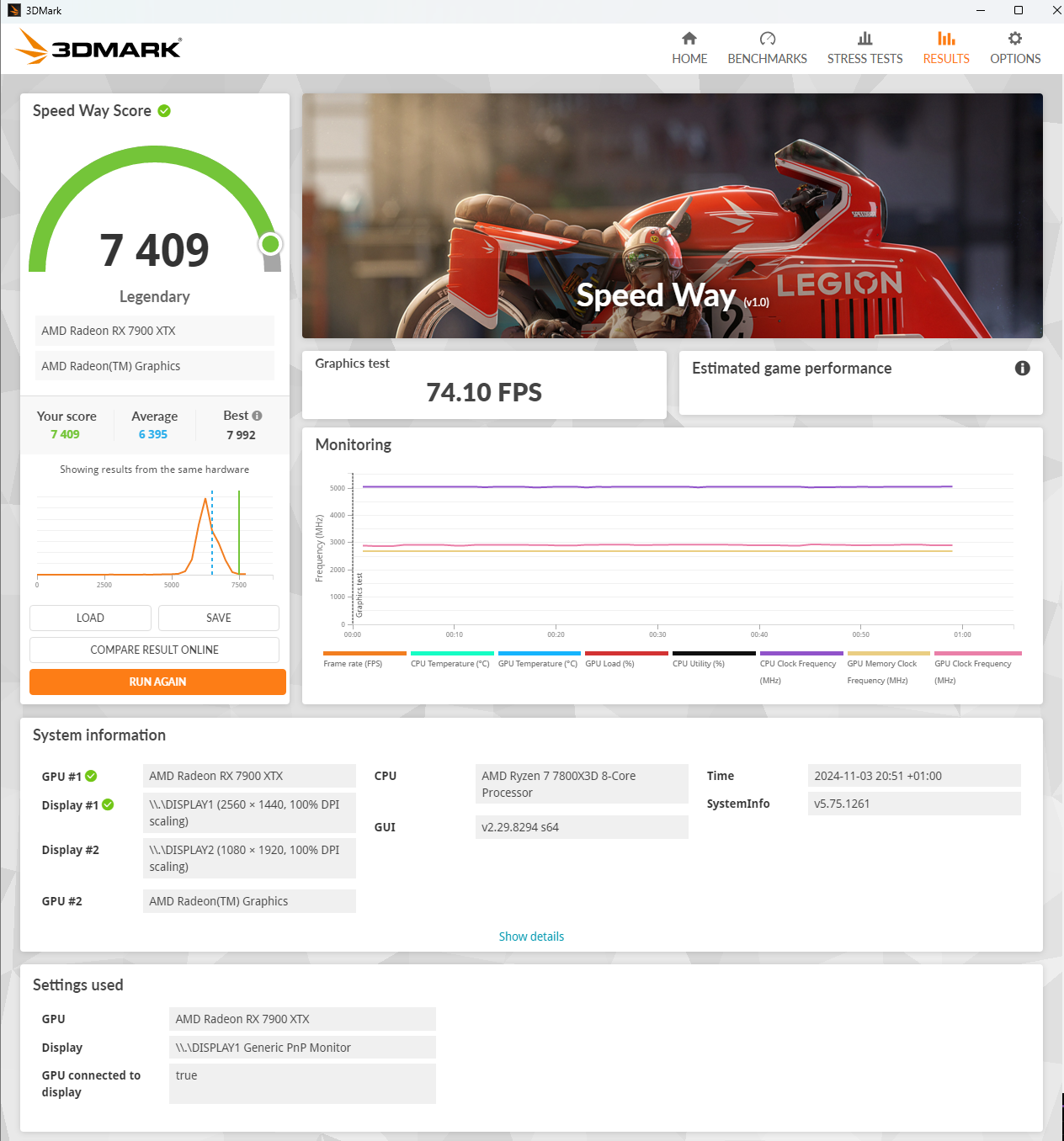Toggle CPU Utility (%) legend swatch
1064x1141 pixels.
714,653
